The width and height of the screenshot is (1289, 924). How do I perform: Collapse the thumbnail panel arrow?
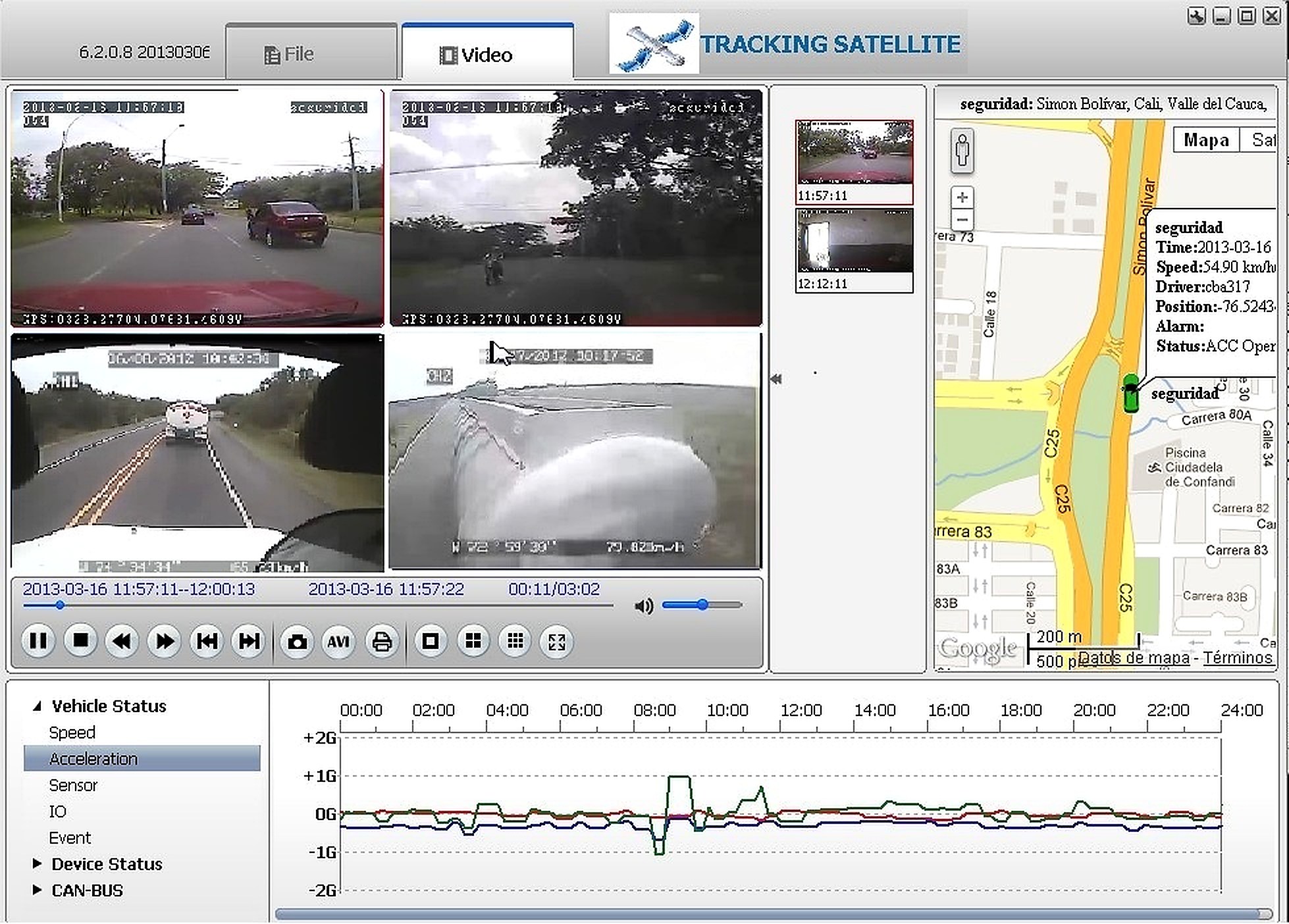coord(776,379)
